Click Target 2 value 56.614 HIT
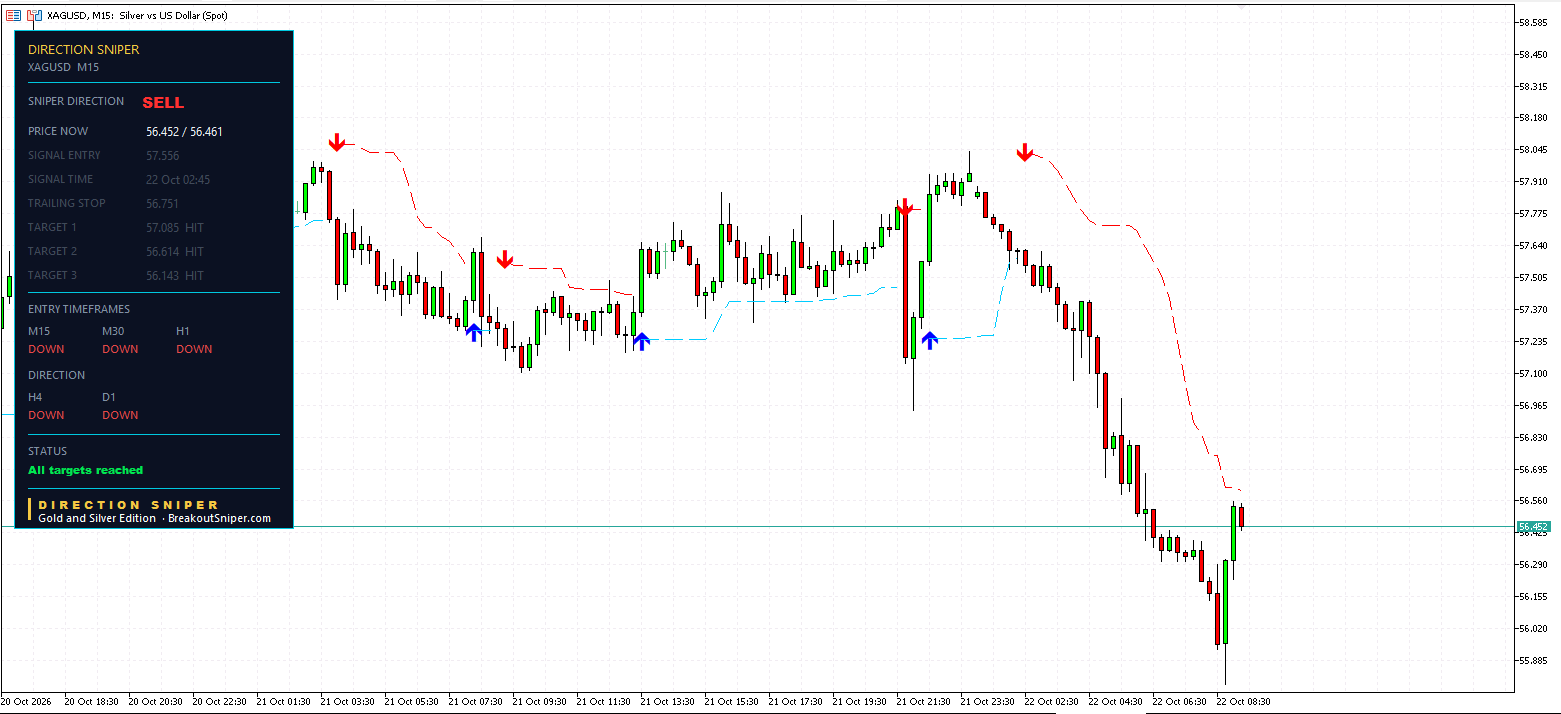Screen dimensions: 1561x714 (x=175, y=251)
